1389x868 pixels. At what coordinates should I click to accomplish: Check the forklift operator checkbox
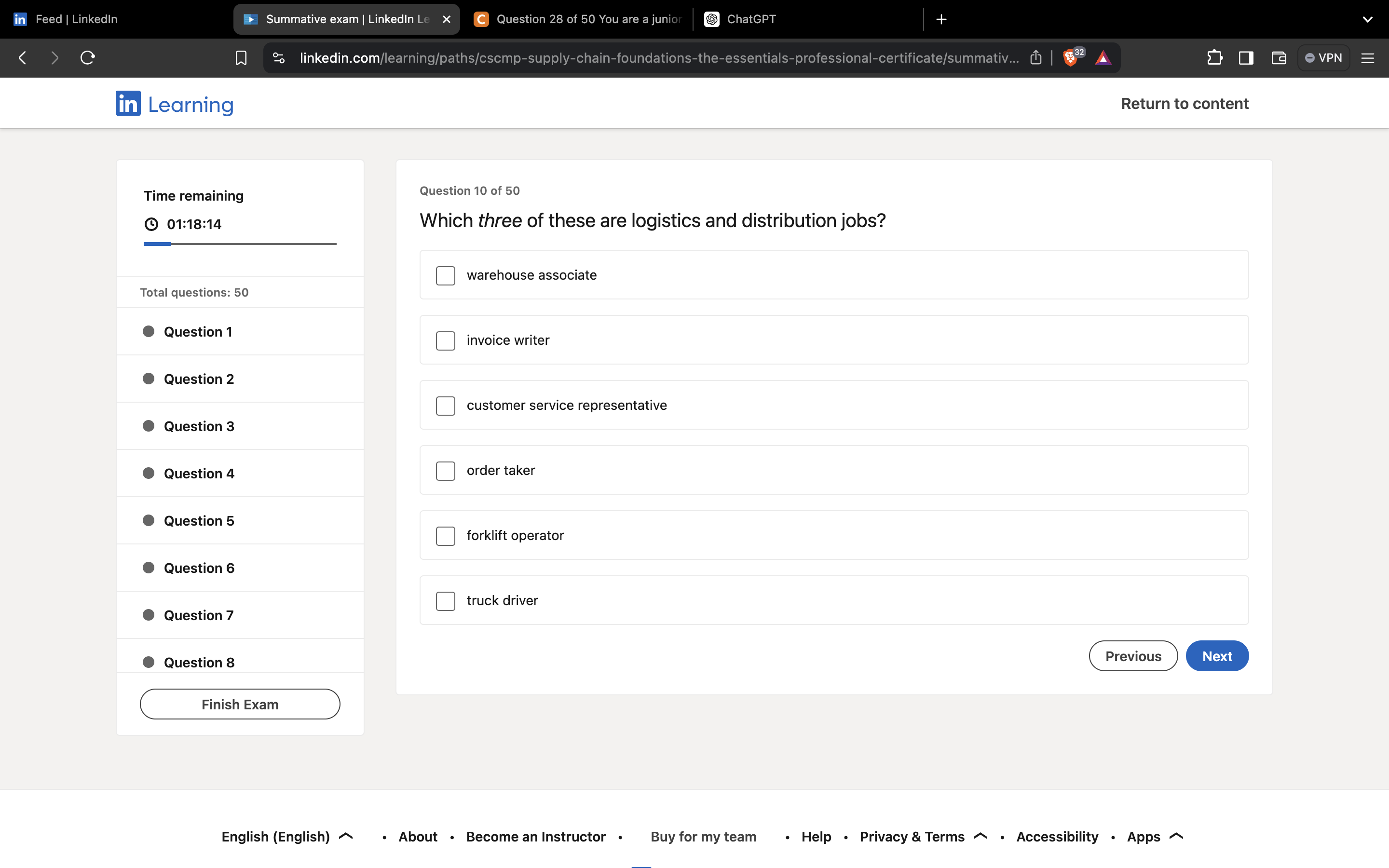tap(446, 536)
